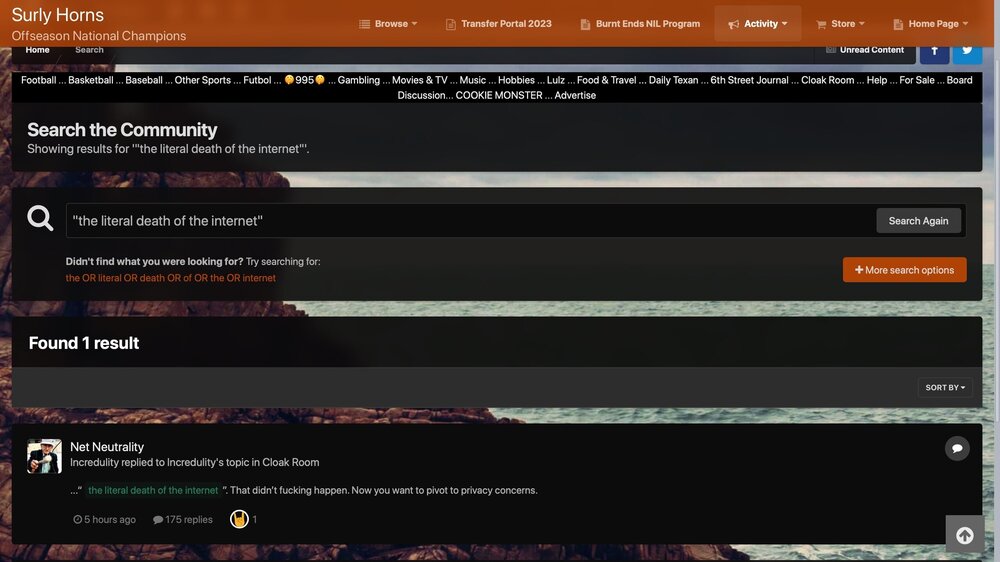This screenshot has height=562, width=1000.
Task: Click the magnifying glass search icon
Action: pos(40,219)
